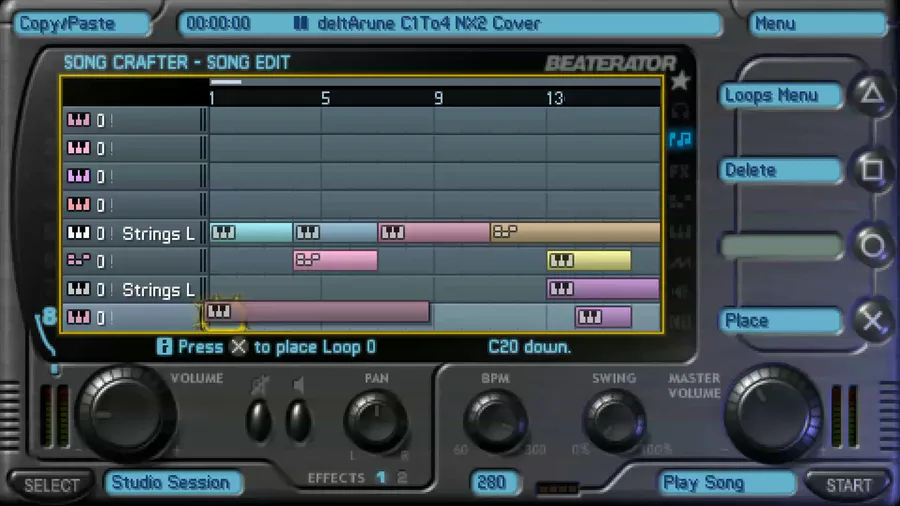Screen dimensions: 900x506
Task: Switch to effects slot 2
Action: click(402, 477)
